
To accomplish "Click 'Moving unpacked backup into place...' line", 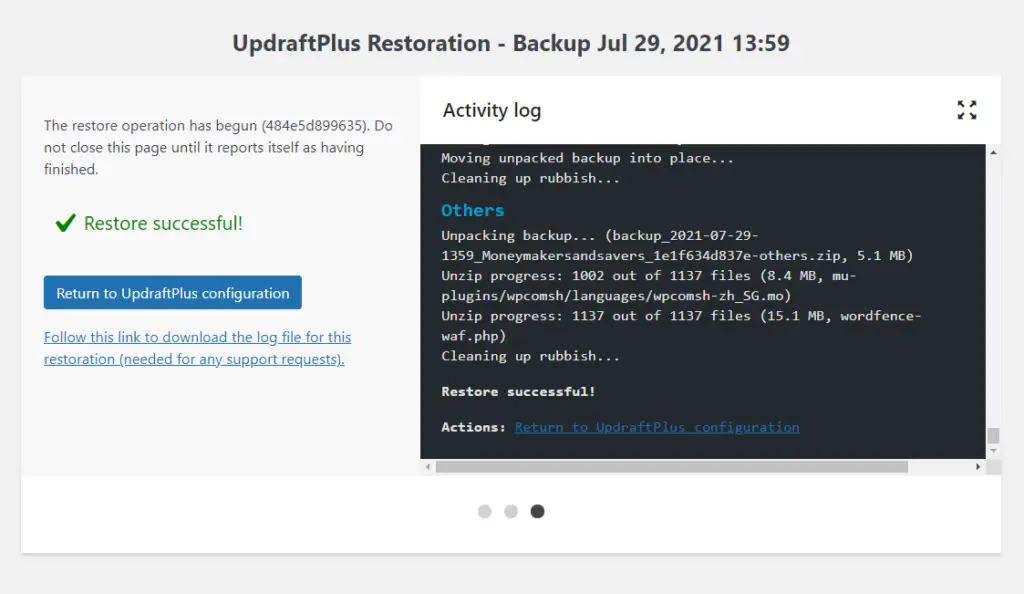I will point(587,158).
